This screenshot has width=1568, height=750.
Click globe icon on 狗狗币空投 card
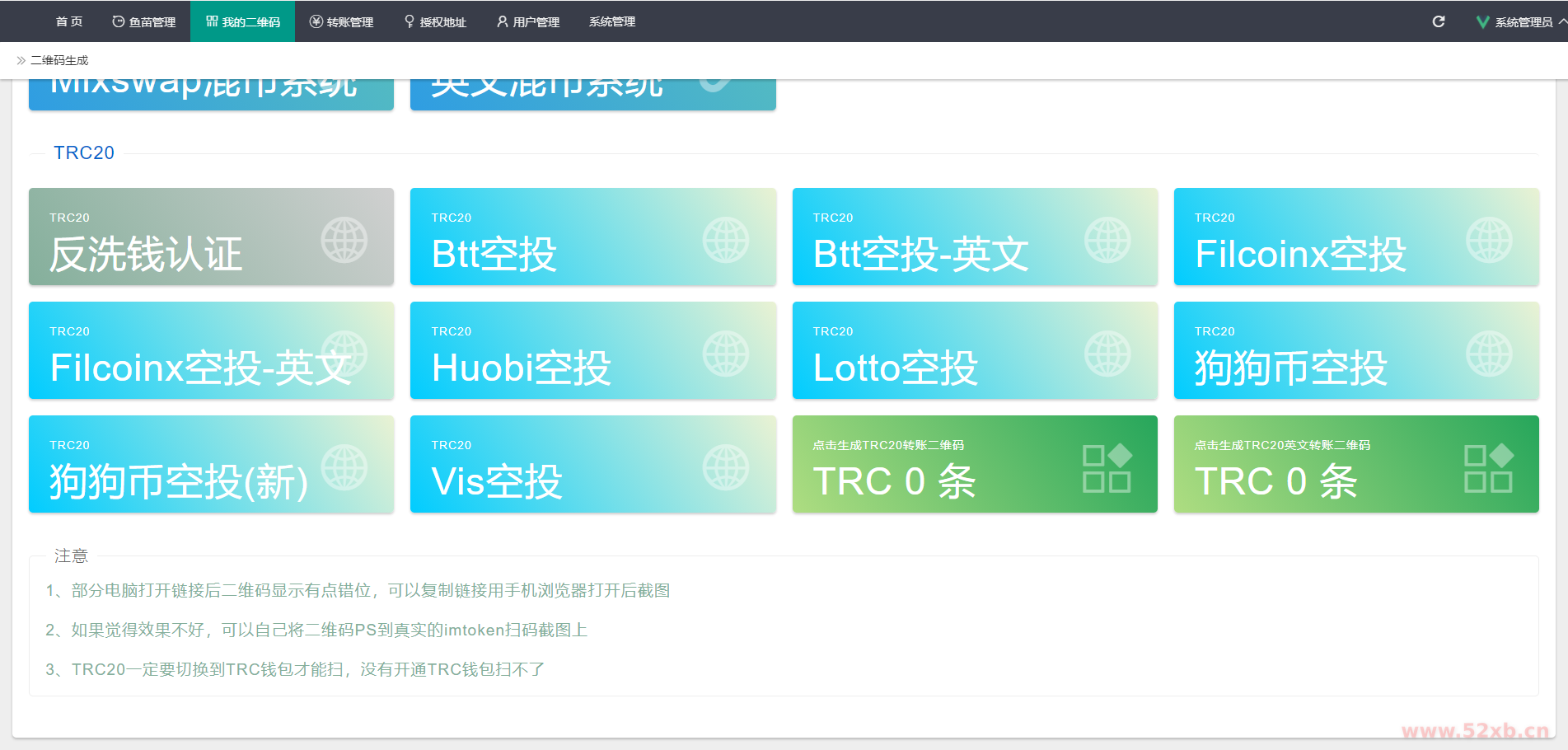pyautogui.click(x=1490, y=354)
